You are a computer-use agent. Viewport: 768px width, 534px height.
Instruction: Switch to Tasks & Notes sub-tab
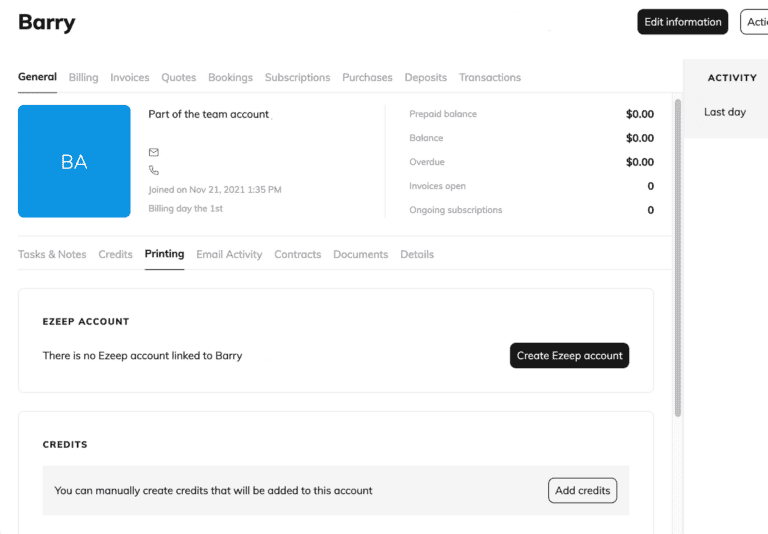(52, 254)
